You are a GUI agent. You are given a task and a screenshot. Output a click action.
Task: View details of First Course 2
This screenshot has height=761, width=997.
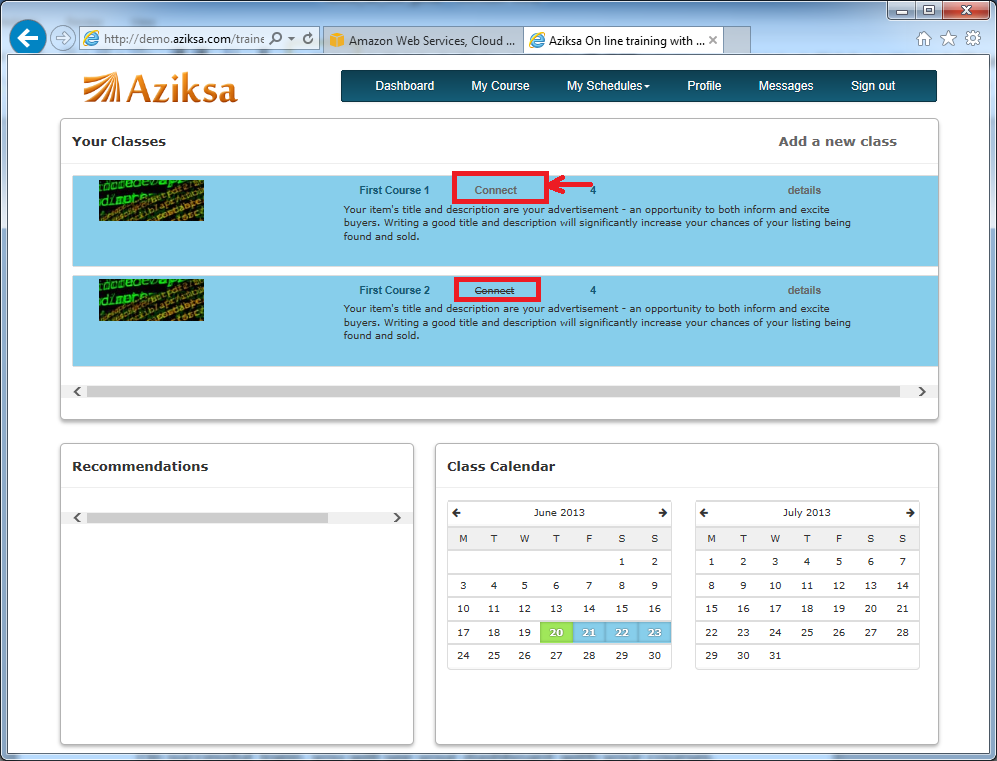tap(804, 290)
